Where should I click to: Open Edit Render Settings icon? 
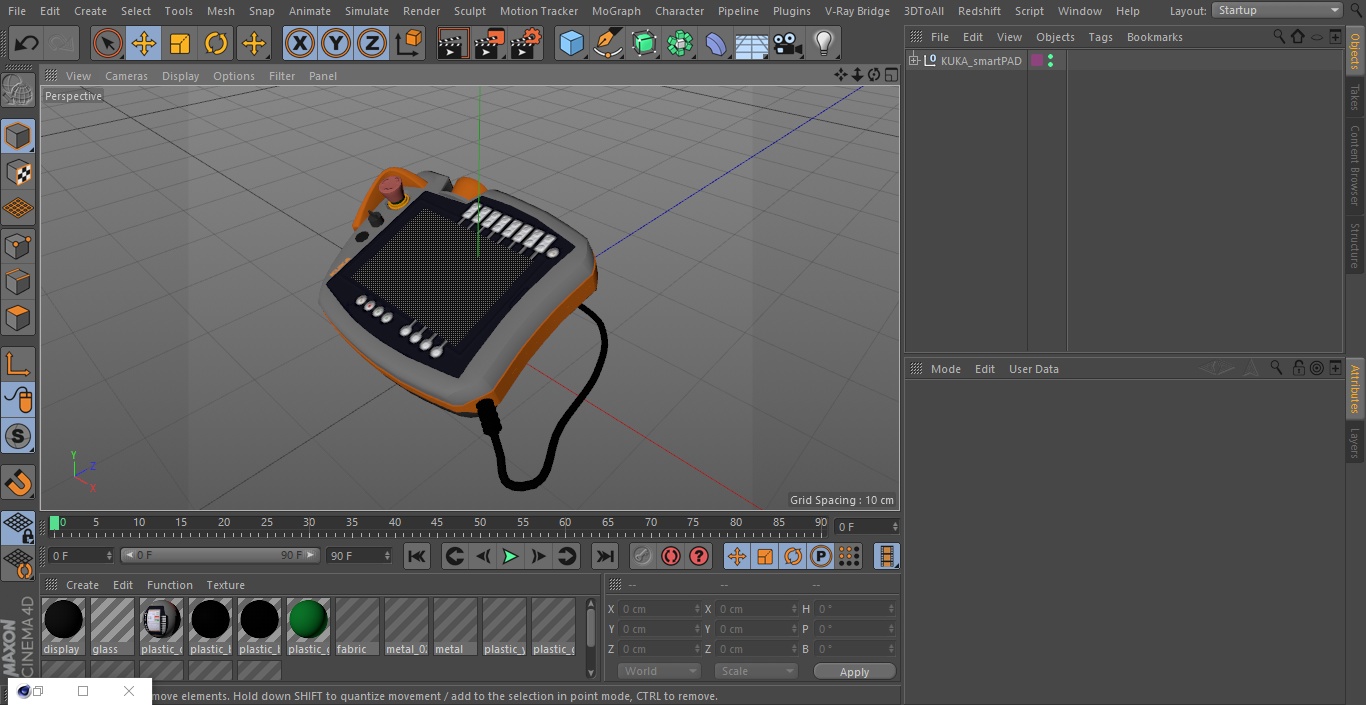click(526, 43)
